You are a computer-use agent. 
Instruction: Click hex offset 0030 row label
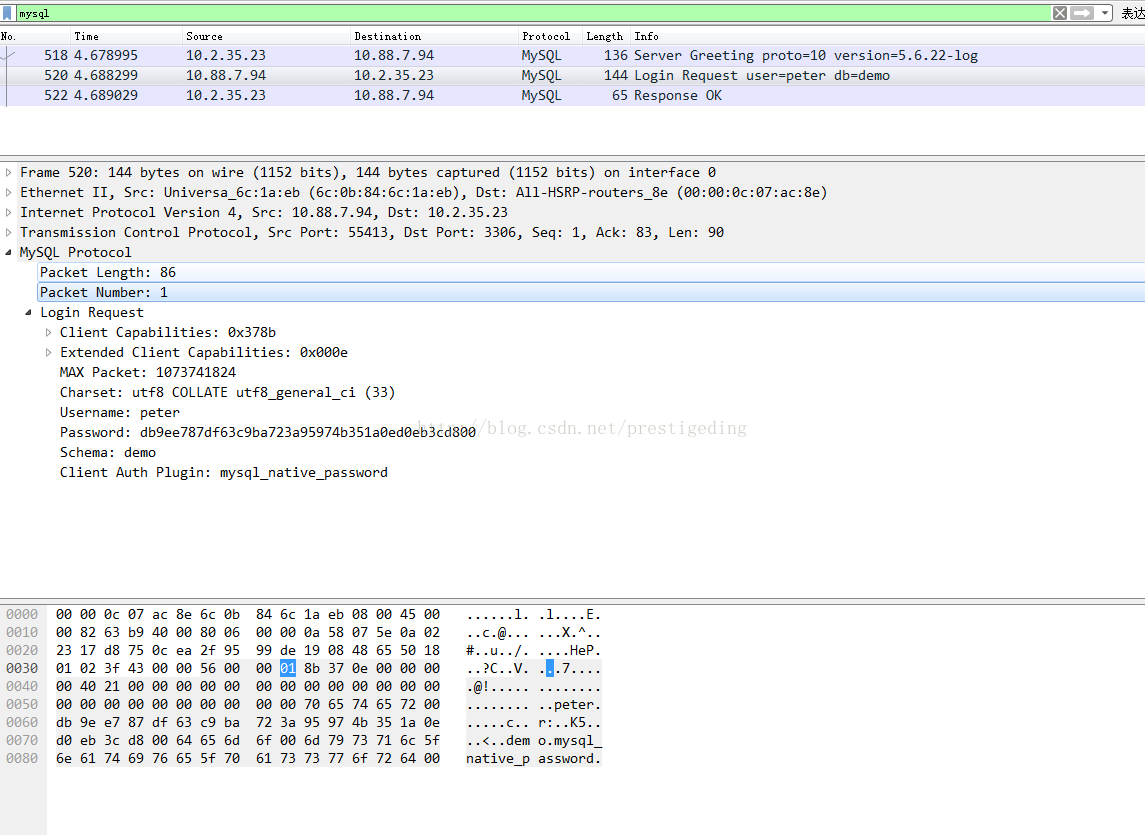point(22,668)
